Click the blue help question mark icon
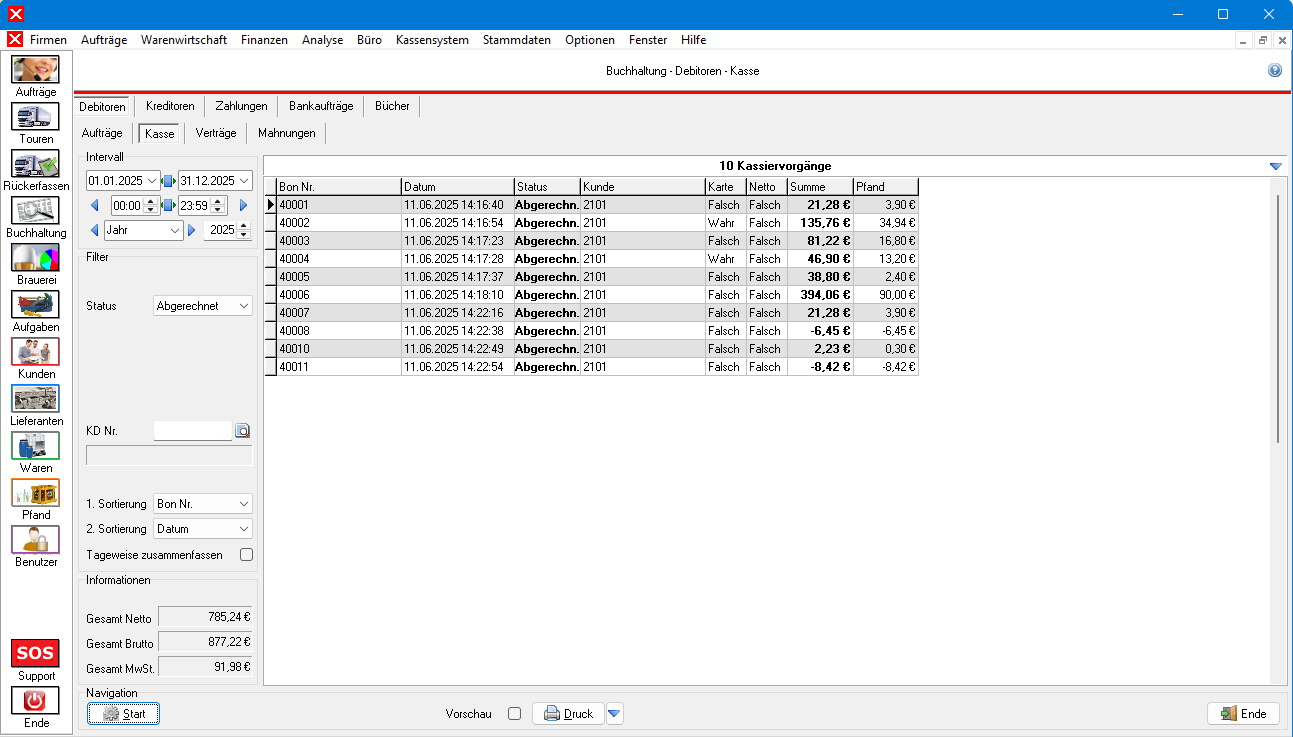The image size is (1293, 737). coord(1275,71)
